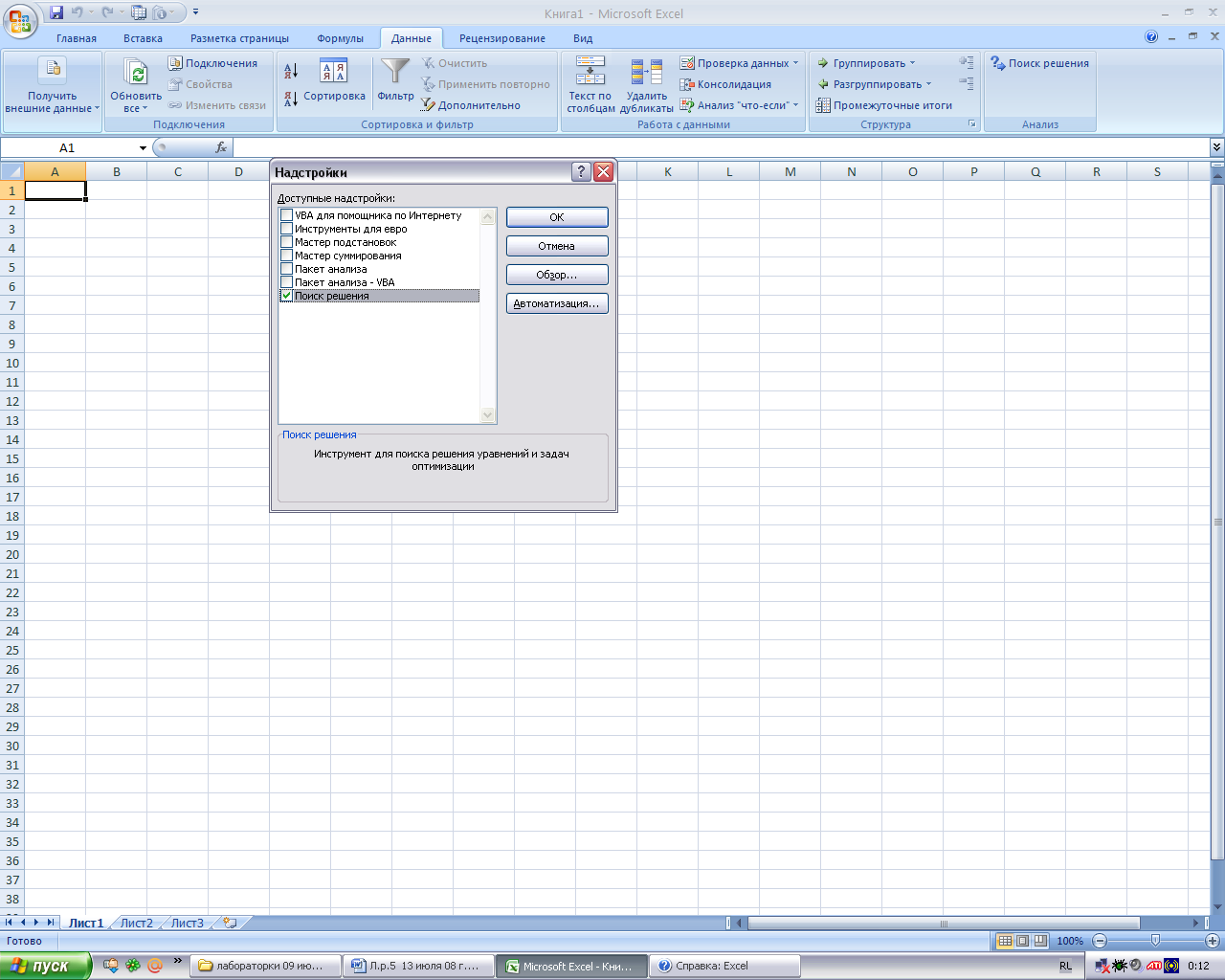1225x980 pixels.
Task: Check Инструменты для евро add-in
Action: pyautogui.click(x=286, y=229)
